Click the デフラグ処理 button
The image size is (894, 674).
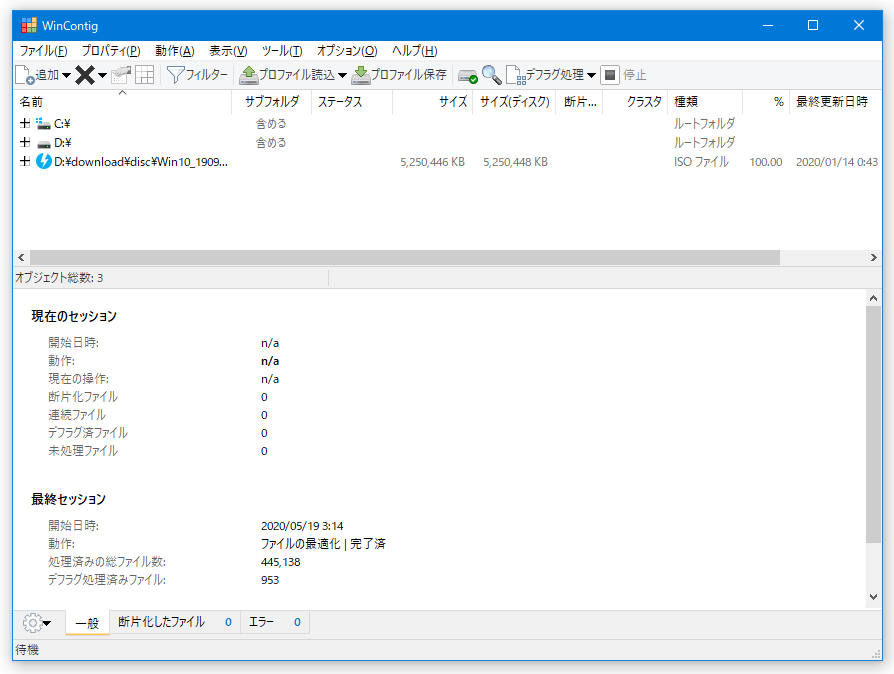(545, 75)
